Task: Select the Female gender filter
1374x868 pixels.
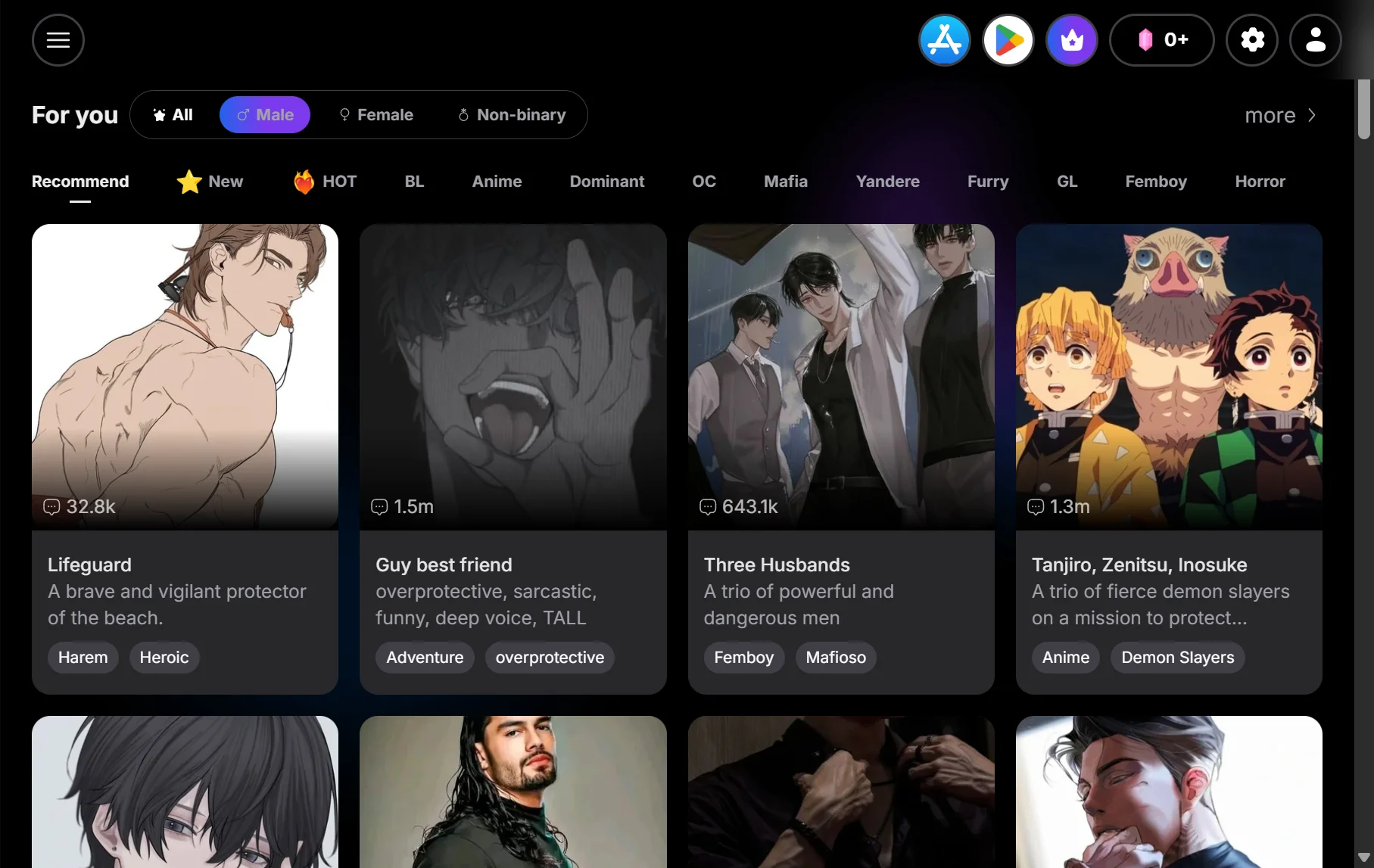Action: [x=376, y=115]
